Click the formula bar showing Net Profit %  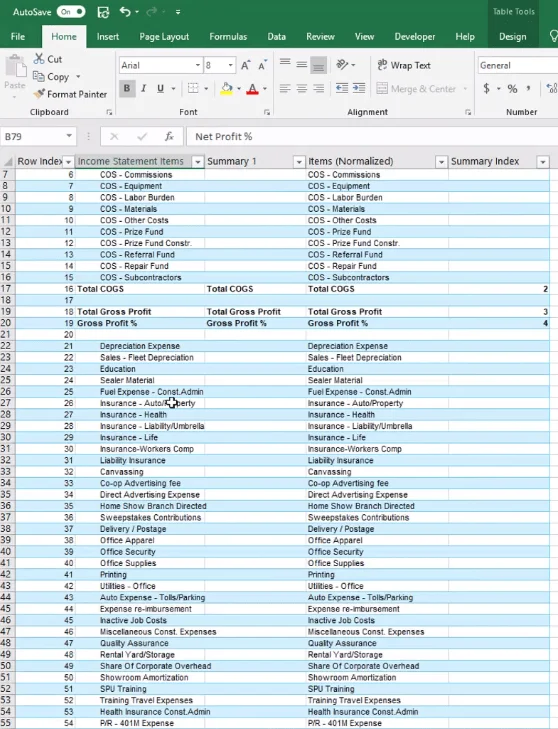pos(372,136)
